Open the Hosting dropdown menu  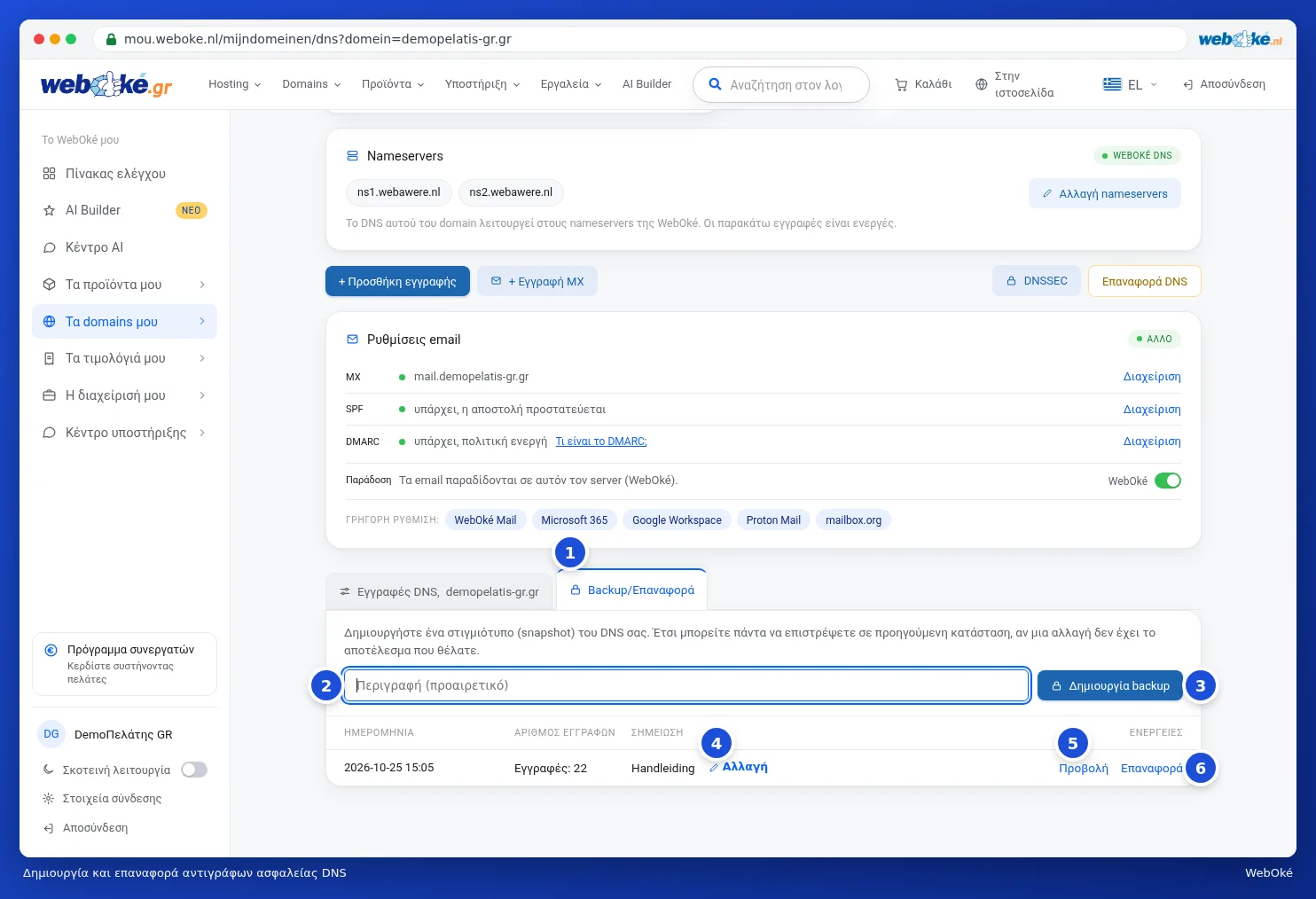235,84
